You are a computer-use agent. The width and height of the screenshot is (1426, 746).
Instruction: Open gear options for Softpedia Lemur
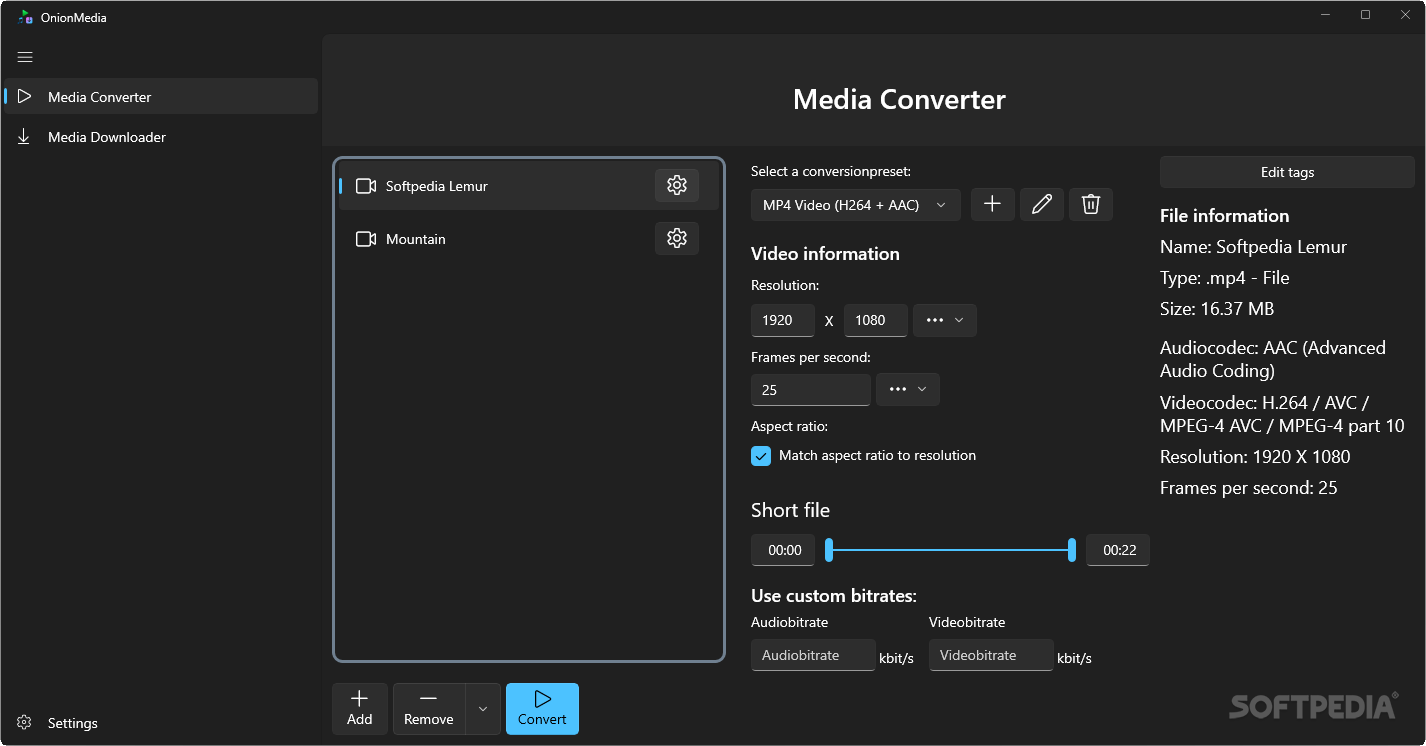pyautogui.click(x=677, y=185)
